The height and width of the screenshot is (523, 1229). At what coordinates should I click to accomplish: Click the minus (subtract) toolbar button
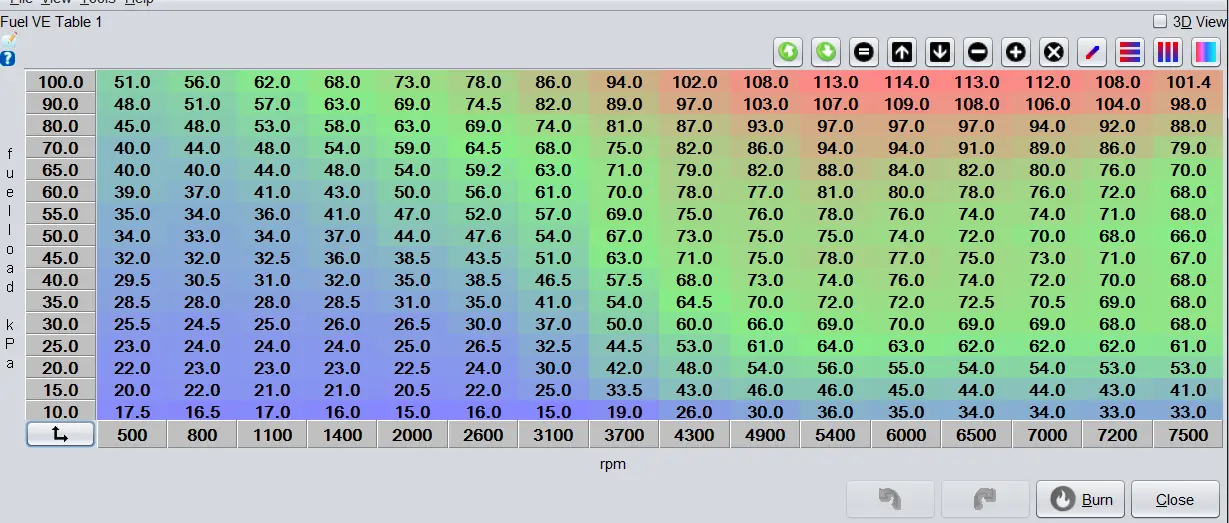[x=978, y=52]
